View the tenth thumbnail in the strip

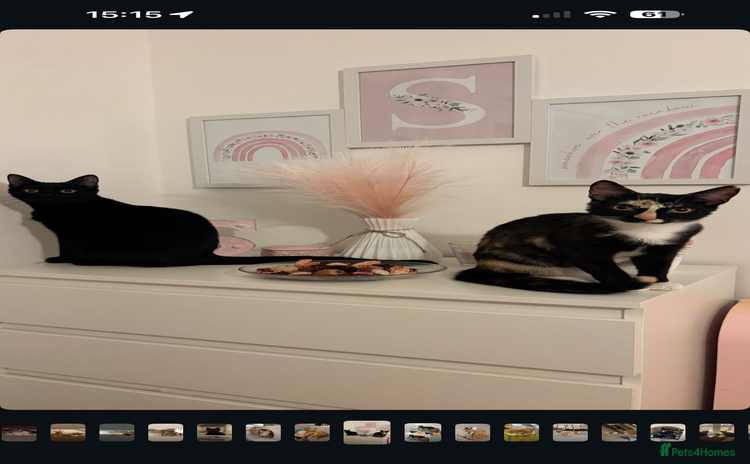click(472, 432)
